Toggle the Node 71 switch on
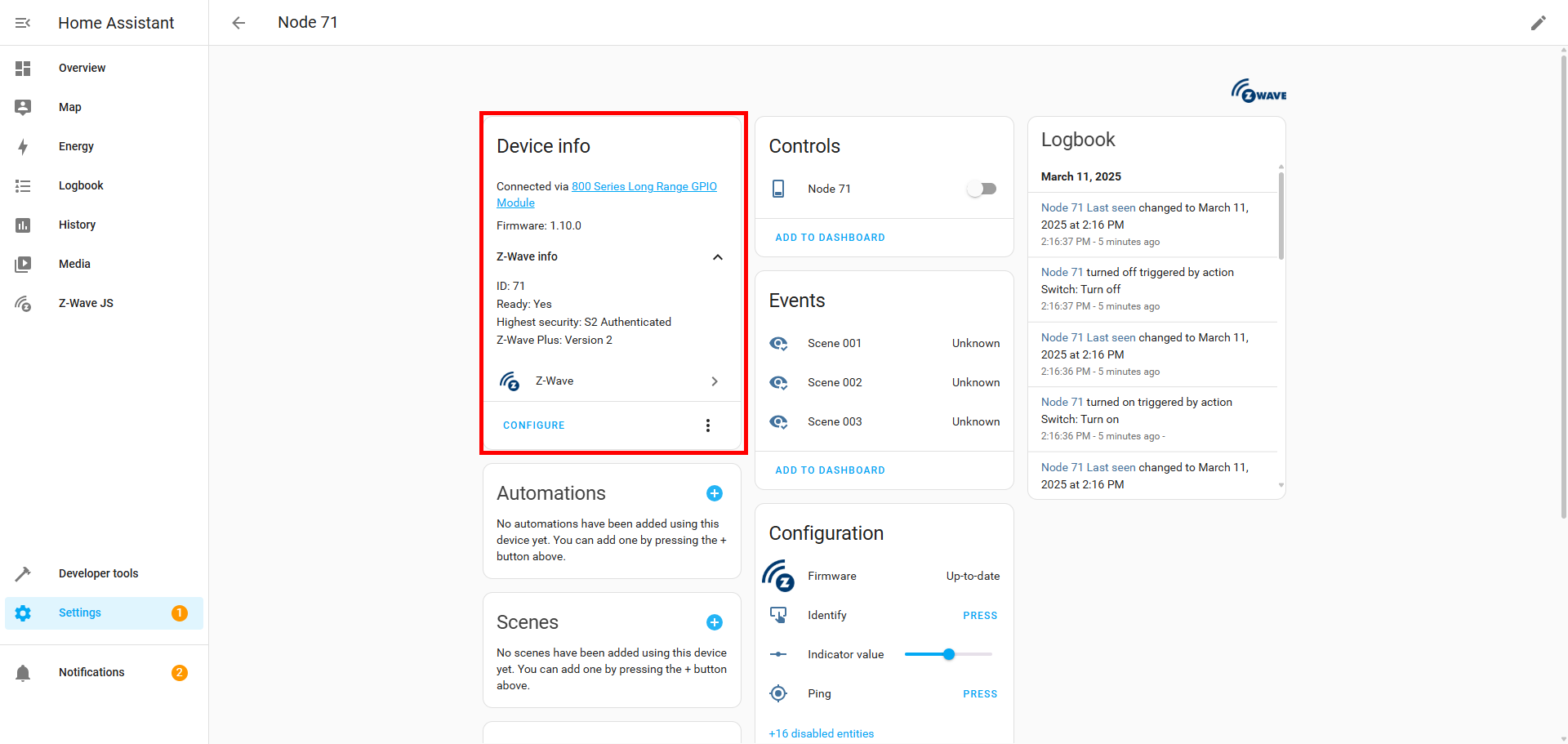The height and width of the screenshot is (744, 1568). click(x=982, y=189)
